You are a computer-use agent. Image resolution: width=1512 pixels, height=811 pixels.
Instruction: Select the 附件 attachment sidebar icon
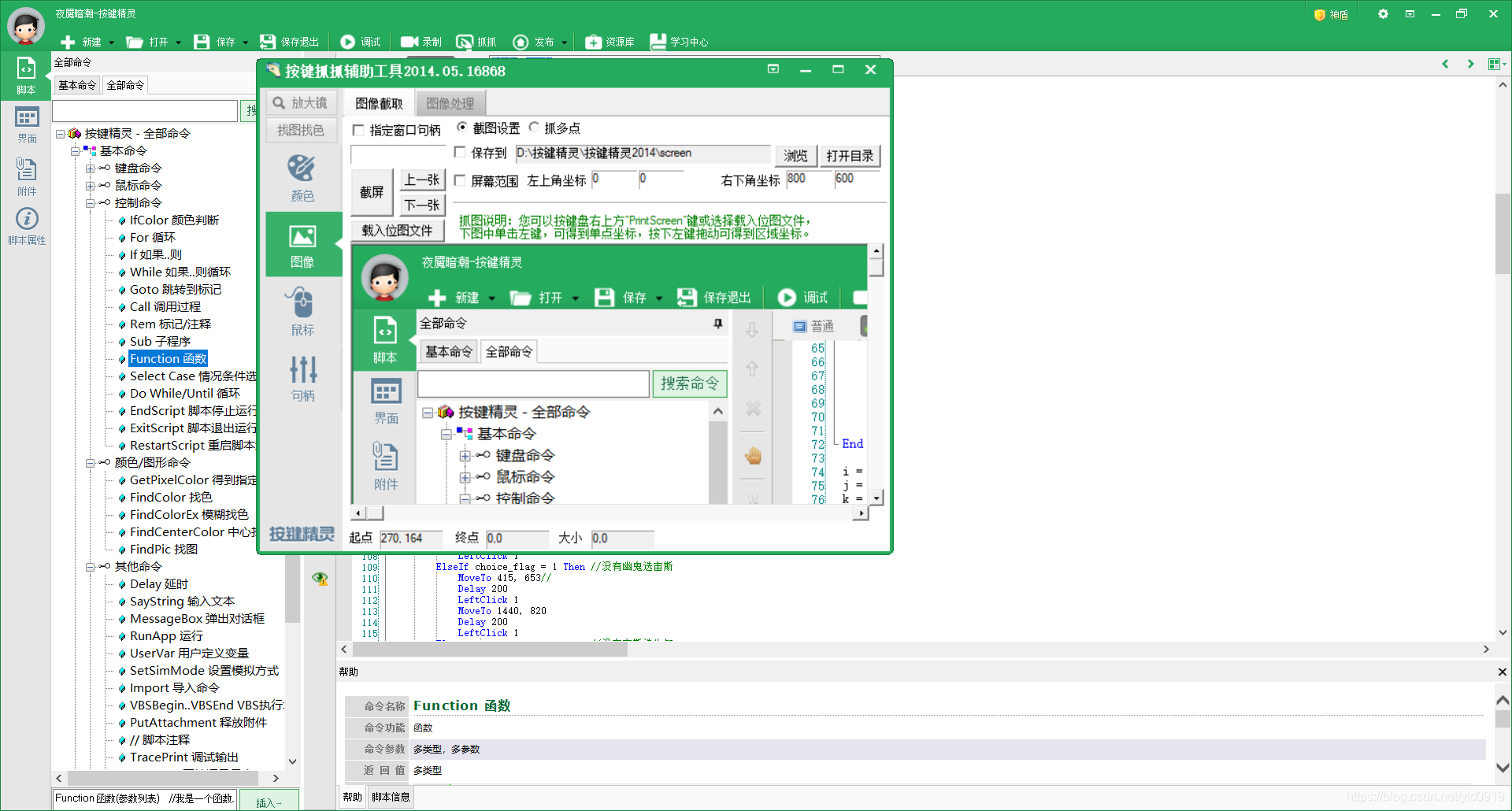(x=27, y=176)
